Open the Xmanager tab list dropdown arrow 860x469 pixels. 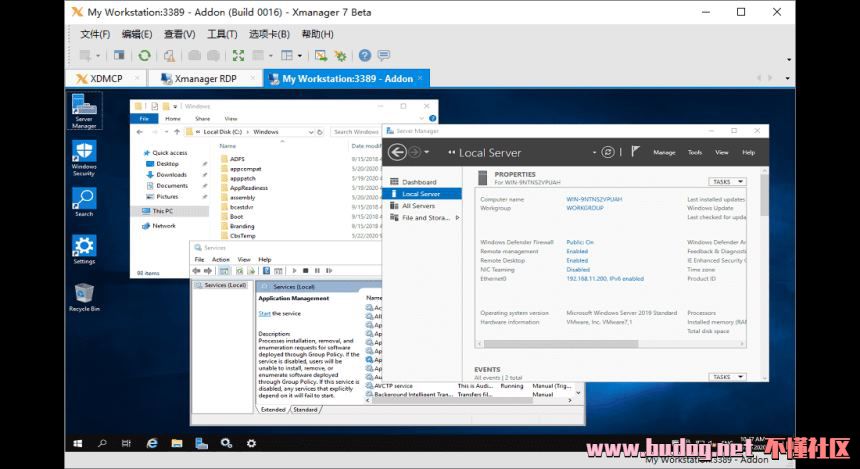788,78
